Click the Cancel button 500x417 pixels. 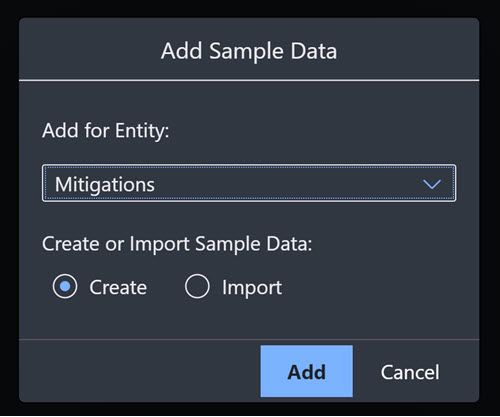pos(410,372)
